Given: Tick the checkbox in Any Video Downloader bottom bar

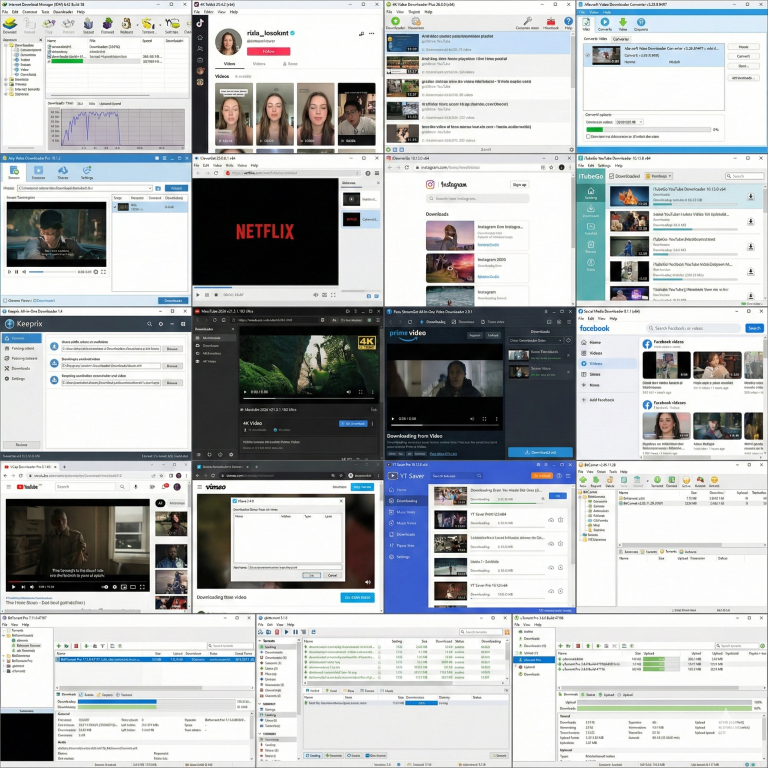Looking at the screenshot, I should coord(5,300).
